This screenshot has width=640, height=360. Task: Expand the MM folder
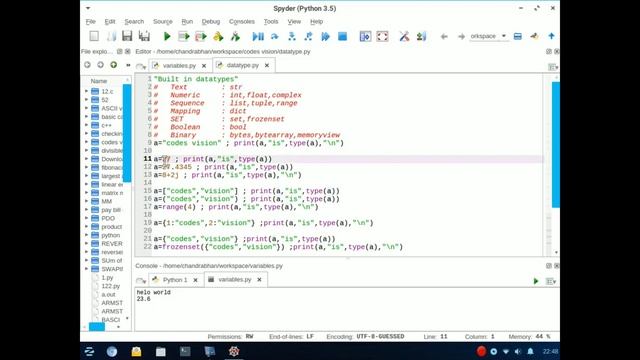[x=87, y=201]
